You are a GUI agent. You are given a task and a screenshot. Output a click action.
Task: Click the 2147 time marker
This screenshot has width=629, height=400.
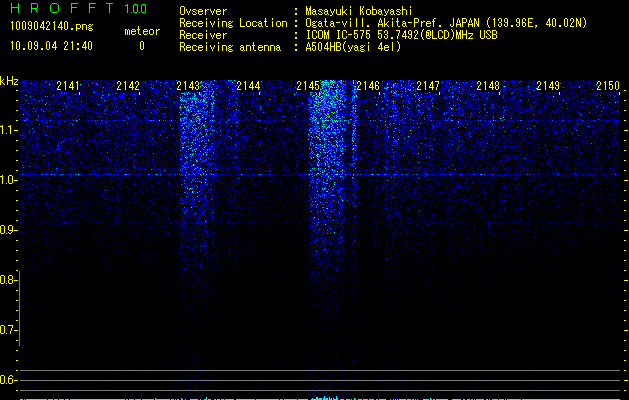point(428,85)
